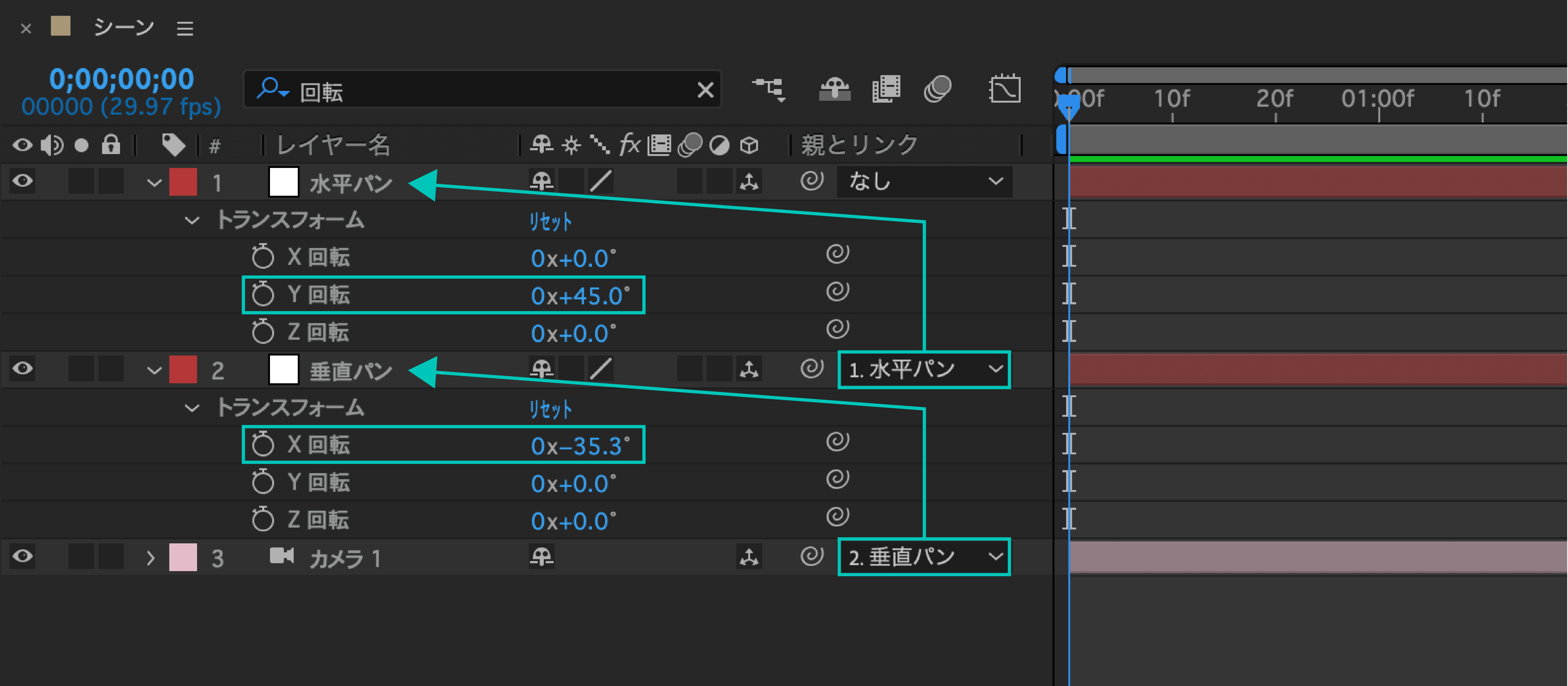Screen dimensions: 1568x686
Task: Toggle stopwatch for 垂直パン's Z 回転
Action: tap(263, 519)
